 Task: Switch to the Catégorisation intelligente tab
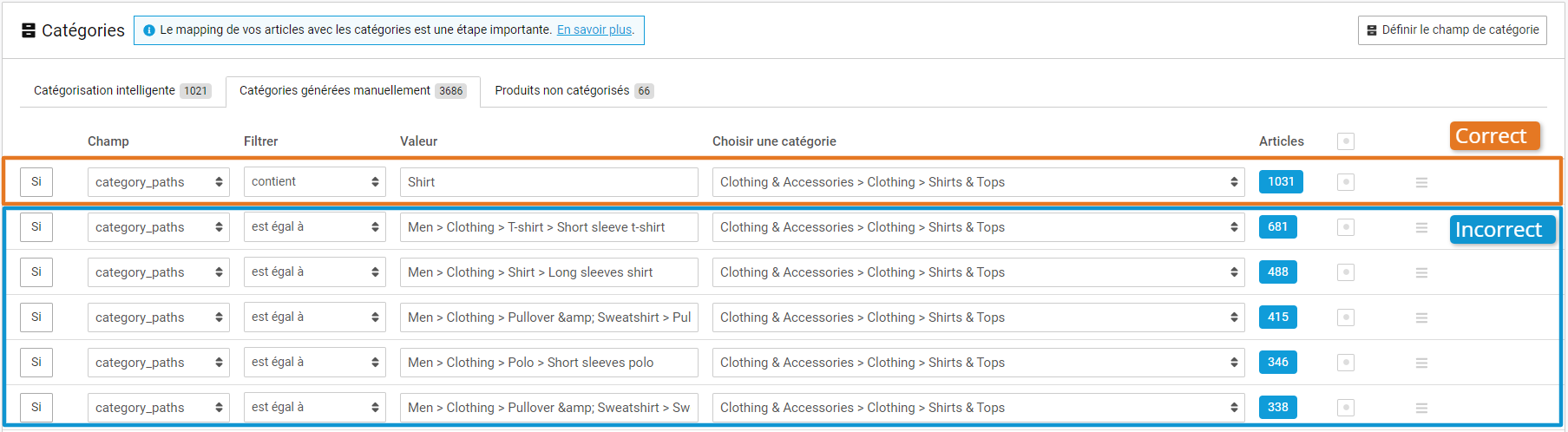pos(121,91)
